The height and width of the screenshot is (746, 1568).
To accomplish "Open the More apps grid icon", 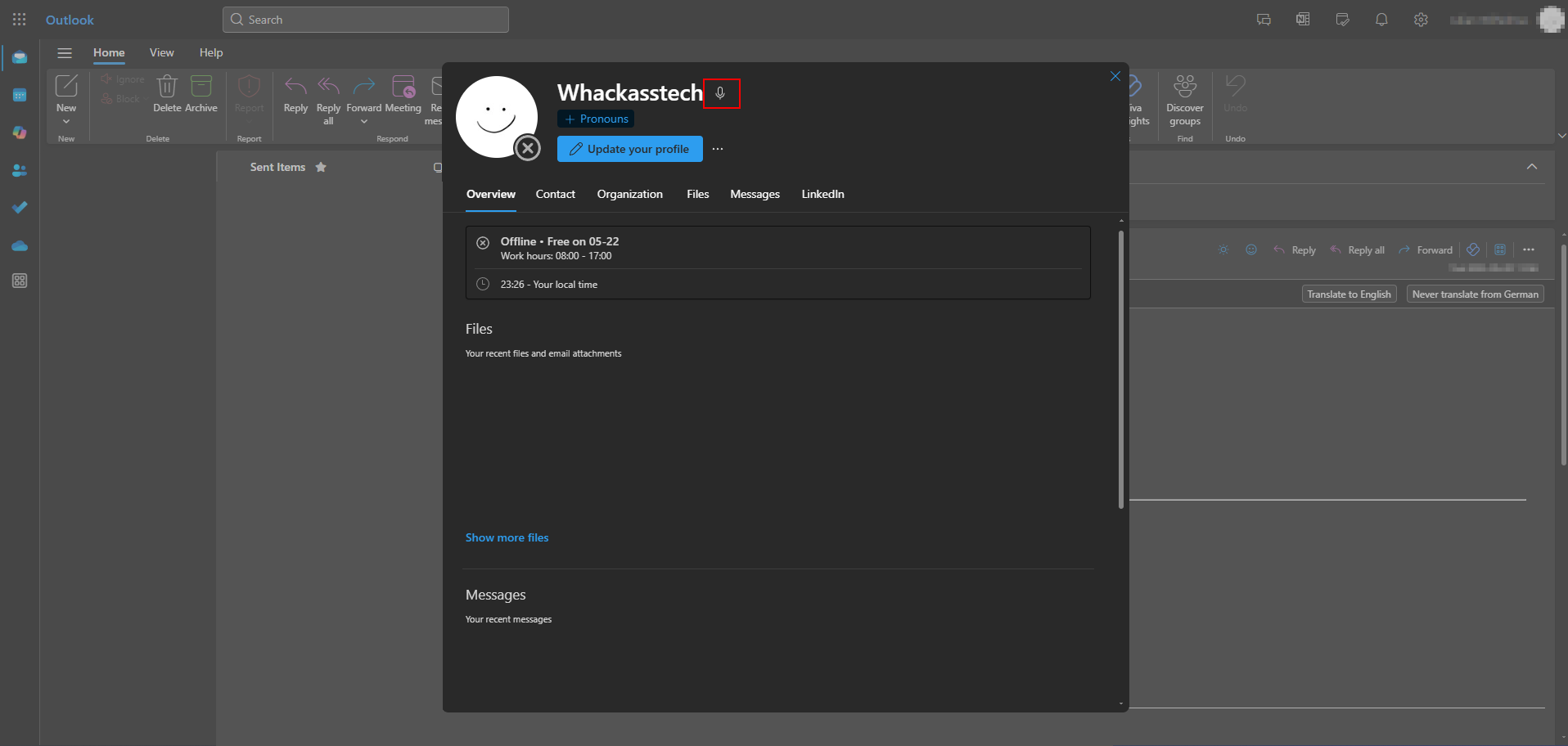I will point(20,281).
